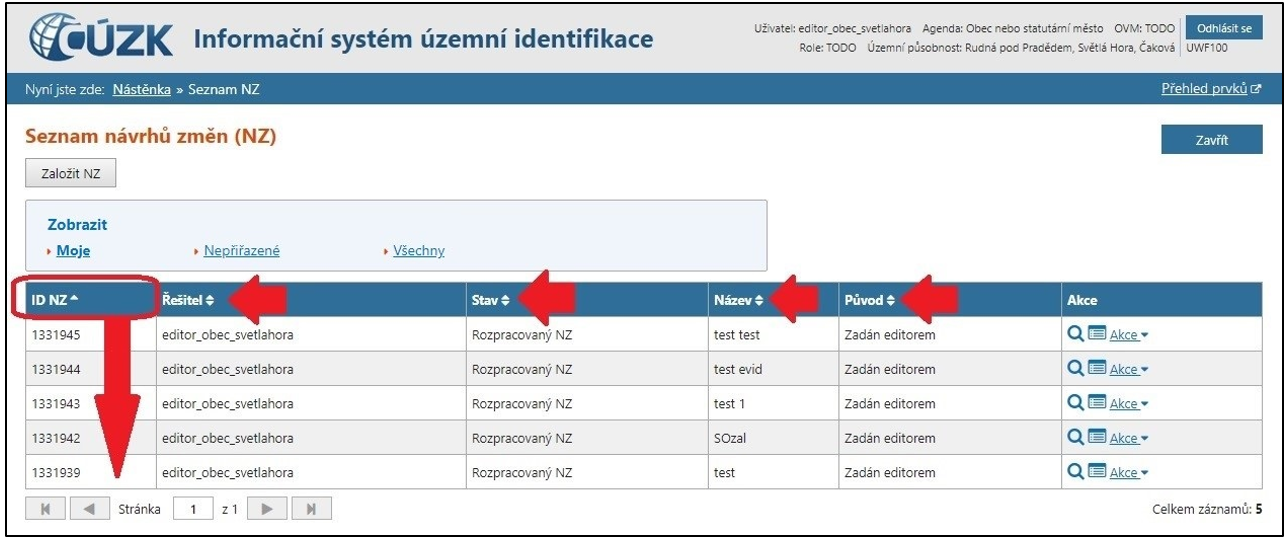
Task: Show the Nepřiřazené filter list
Action: coord(241,251)
